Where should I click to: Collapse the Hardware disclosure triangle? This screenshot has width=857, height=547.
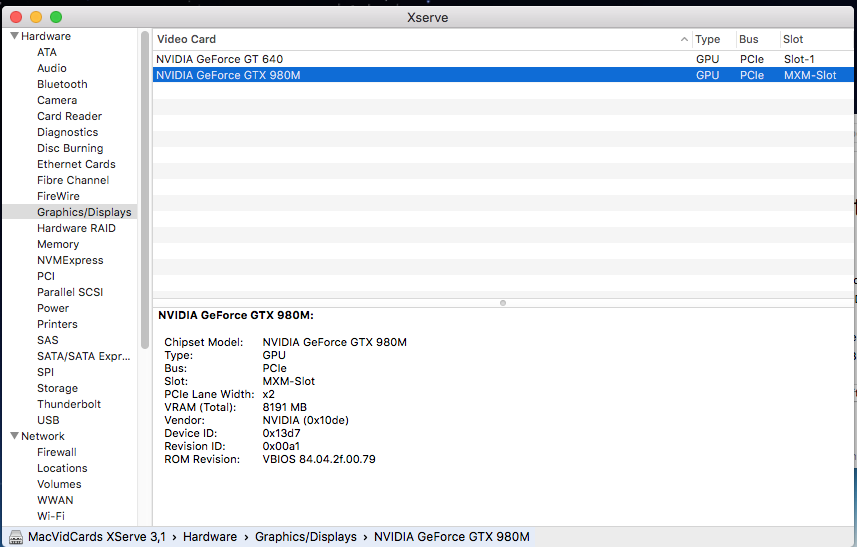(x=14, y=36)
